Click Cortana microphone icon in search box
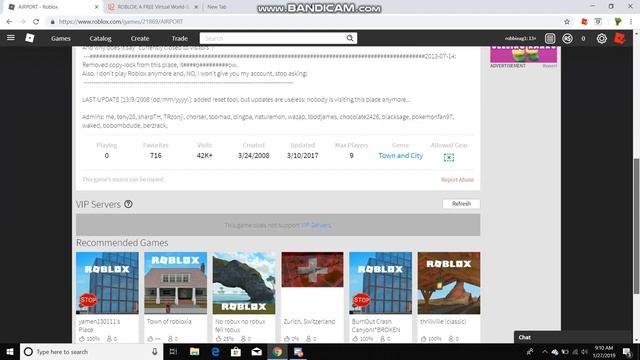 coord(155,351)
